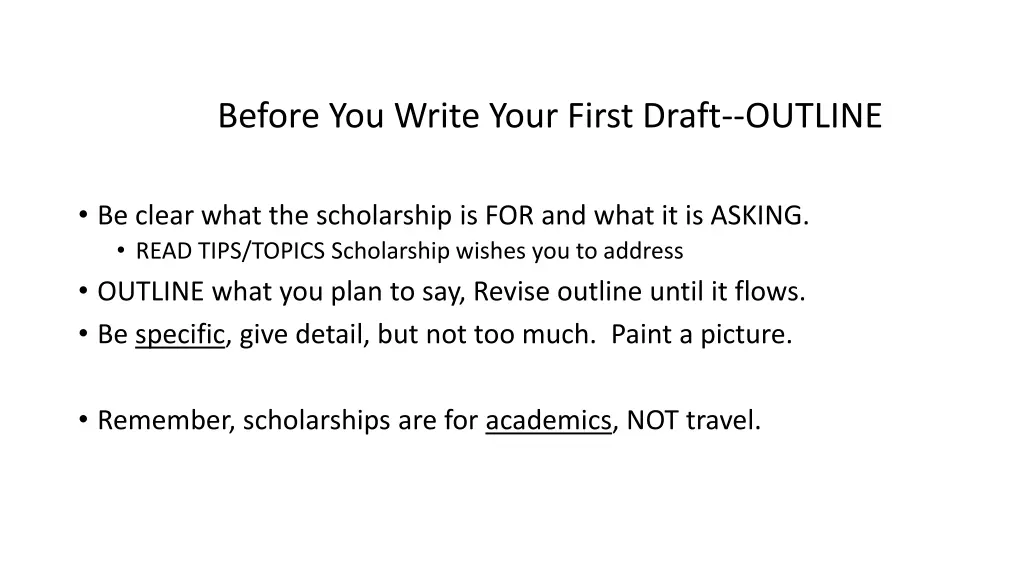The image size is (1024, 576).
Task: Click the phrase "Revise outline until it flows"
Action: coord(638,292)
